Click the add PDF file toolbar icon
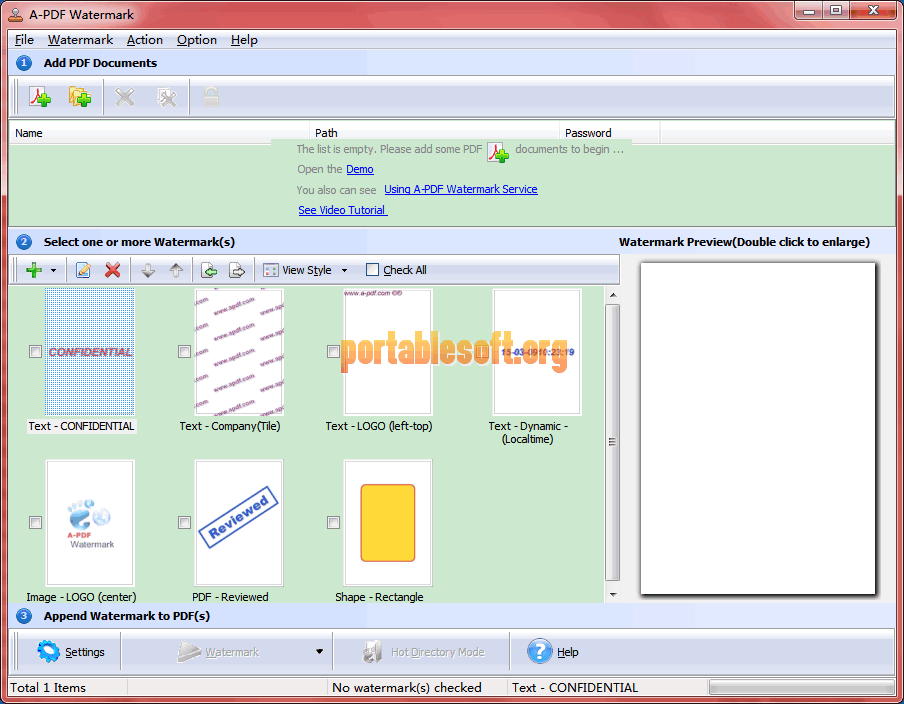Viewport: 904px width, 704px height. (40, 97)
